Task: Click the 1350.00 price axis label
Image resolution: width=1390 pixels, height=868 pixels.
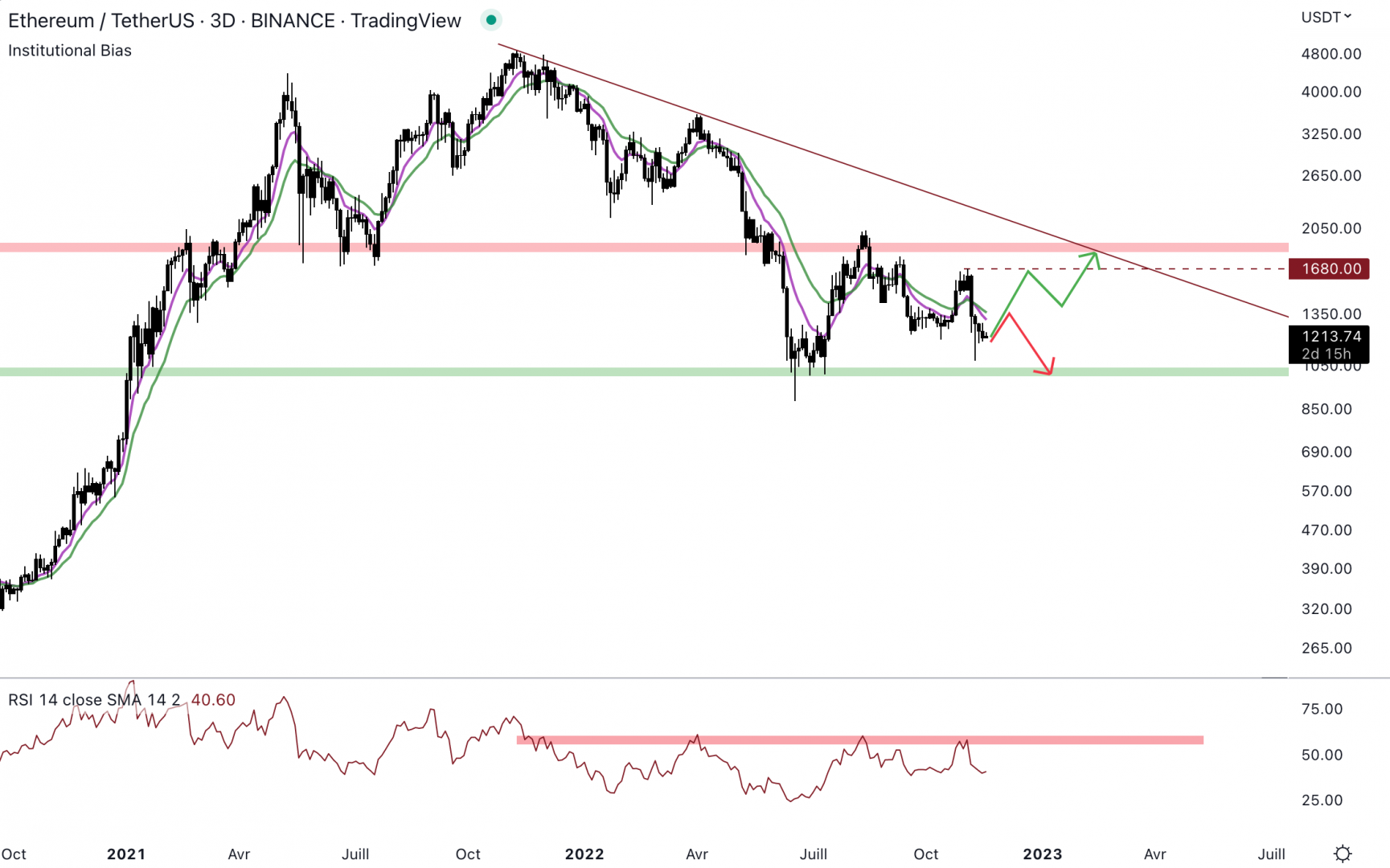Action: coord(1331,314)
